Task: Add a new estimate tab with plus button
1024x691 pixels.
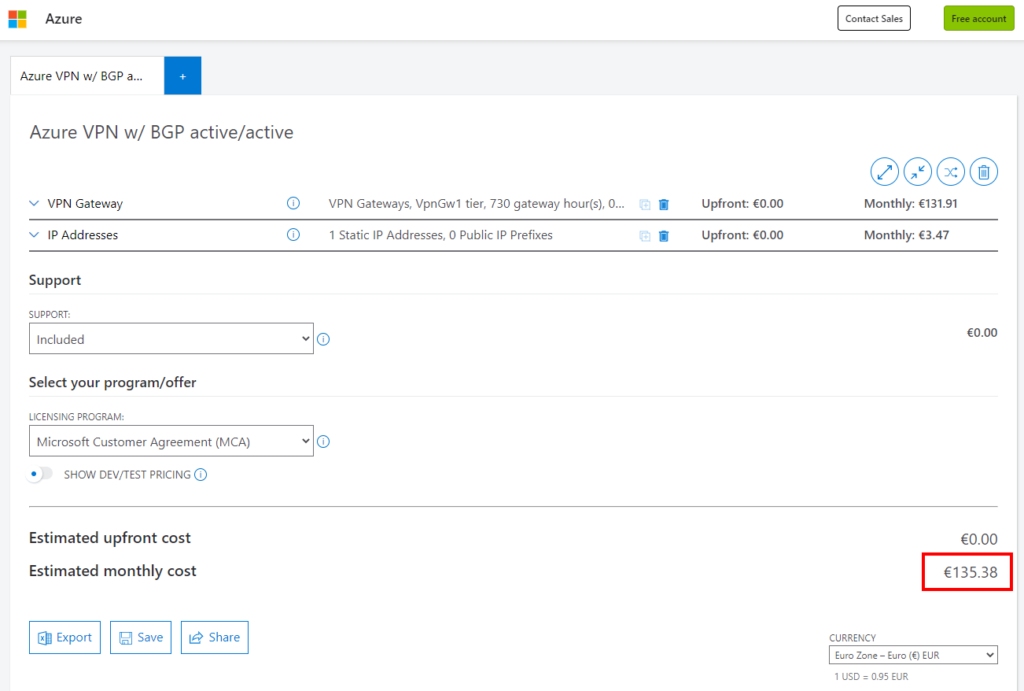Action: pyautogui.click(x=183, y=76)
